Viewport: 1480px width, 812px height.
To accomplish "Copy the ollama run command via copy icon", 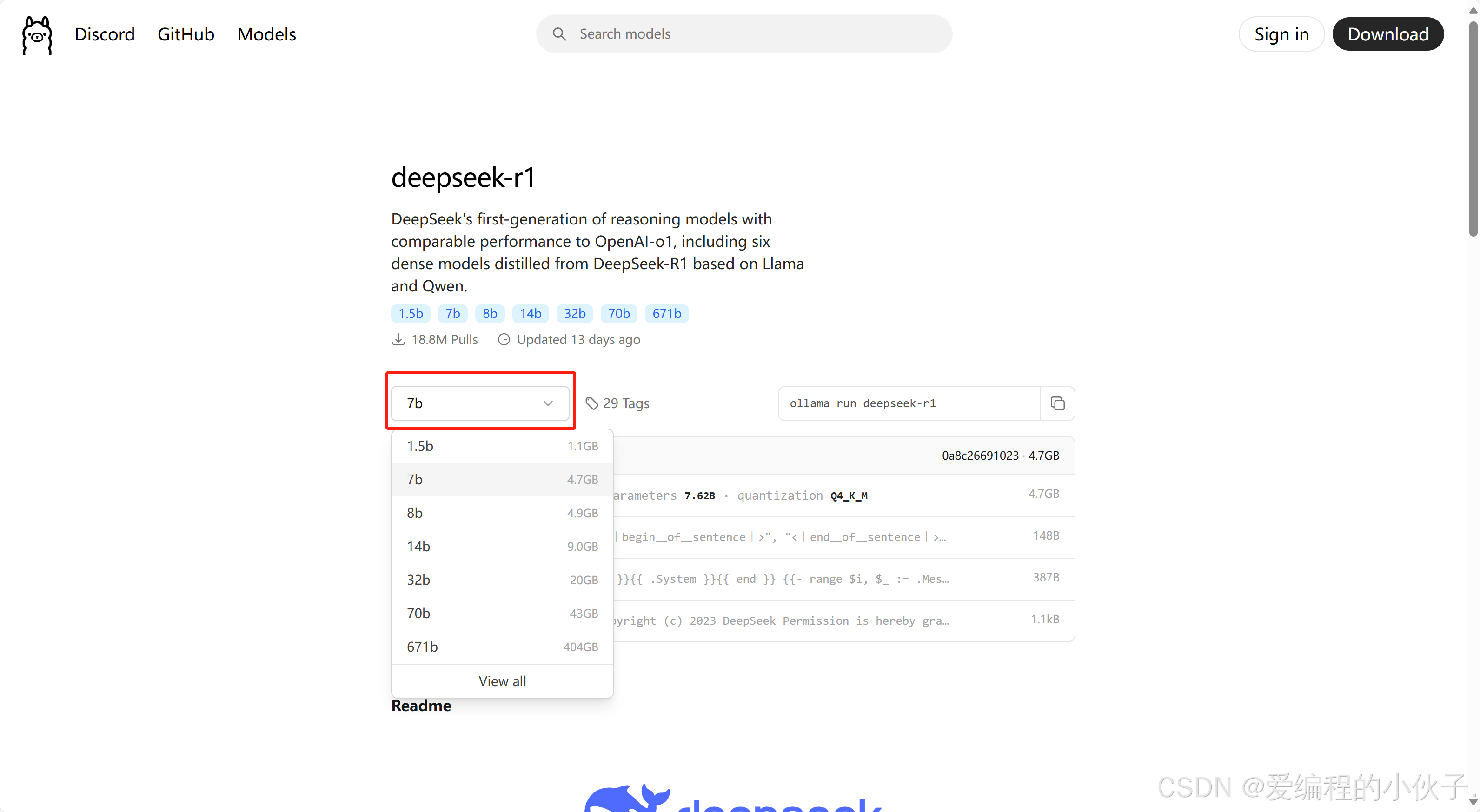I will click(1057, 403).
